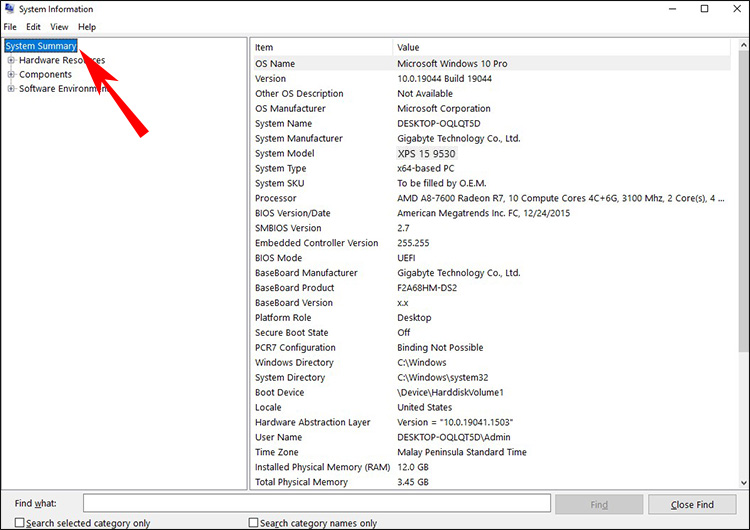Viewport: 750px width, 530px height.
Task: Select the System Type row
Action: tap(491, 168)
